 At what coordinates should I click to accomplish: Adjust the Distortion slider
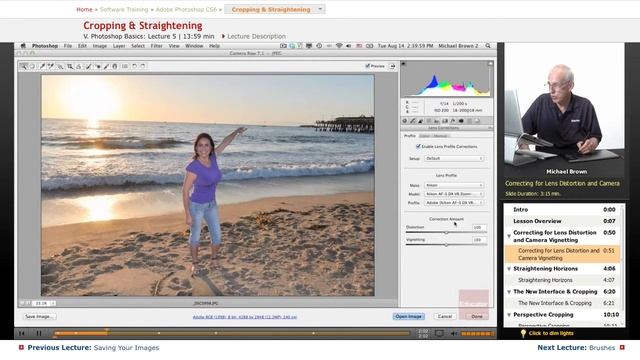[446, 232]
